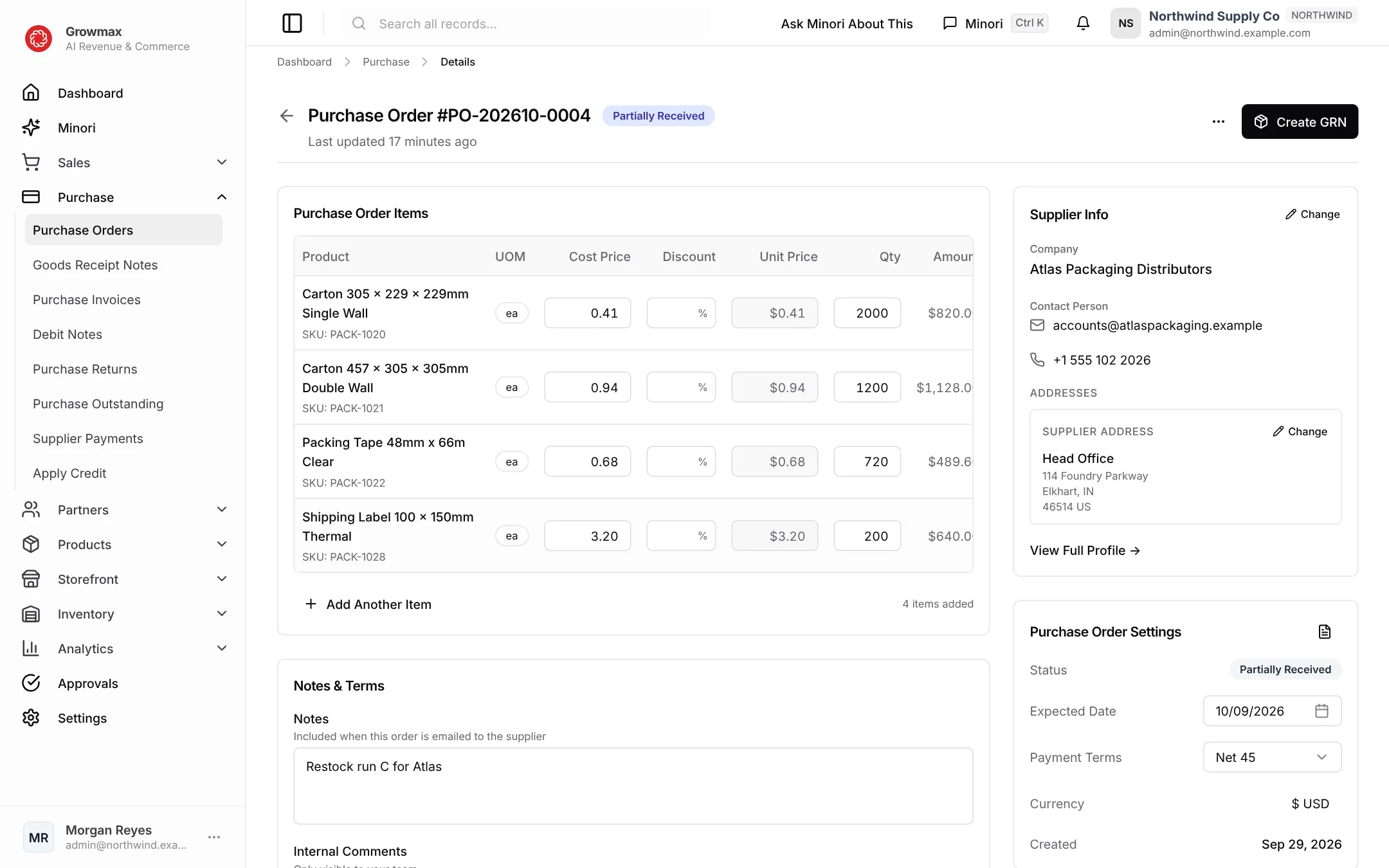Click the search magnifier icon
This screenshot has width=1389, height=868.
coord(359,23)
